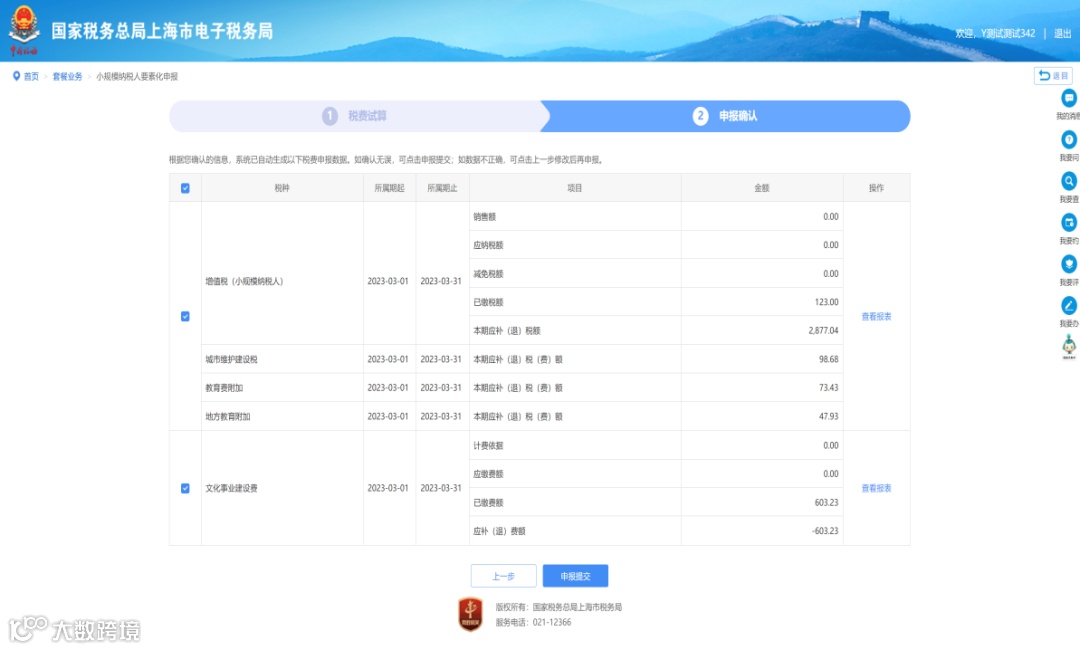Uncheck the 文化事业建设费 row checkbox
The image size is (1080, 650).
click(185, 488)
